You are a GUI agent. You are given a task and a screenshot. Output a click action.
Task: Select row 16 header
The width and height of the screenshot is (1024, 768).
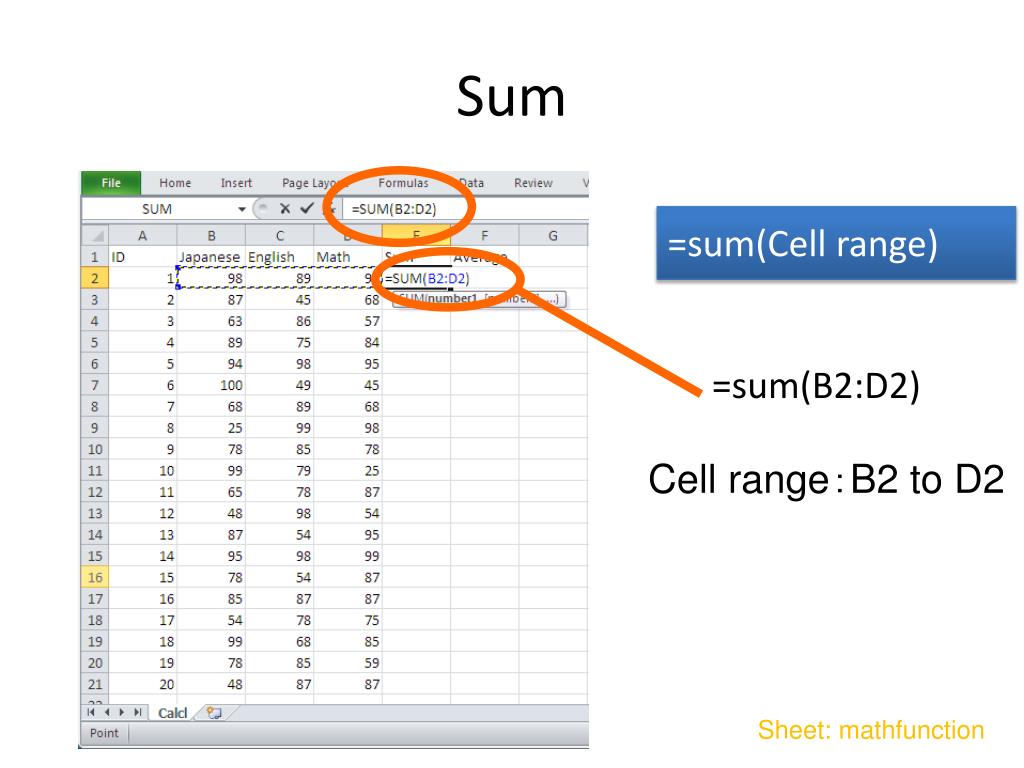coord(95,577)
